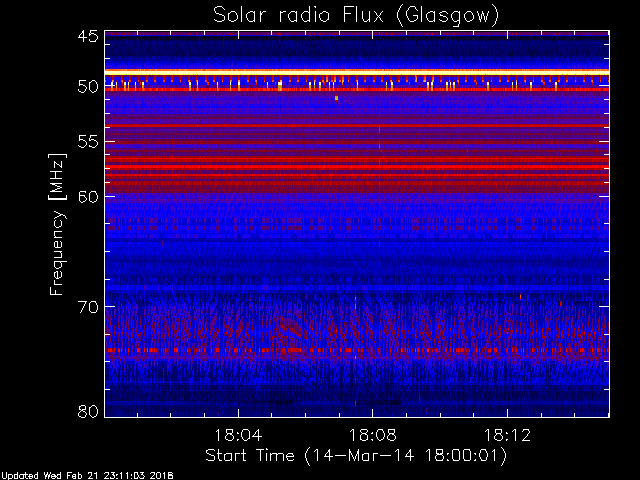Click the "Solar radio Flux (Glasgow)" plot title
This screenshot has height=480, width=640.
[x=356, y=15]
